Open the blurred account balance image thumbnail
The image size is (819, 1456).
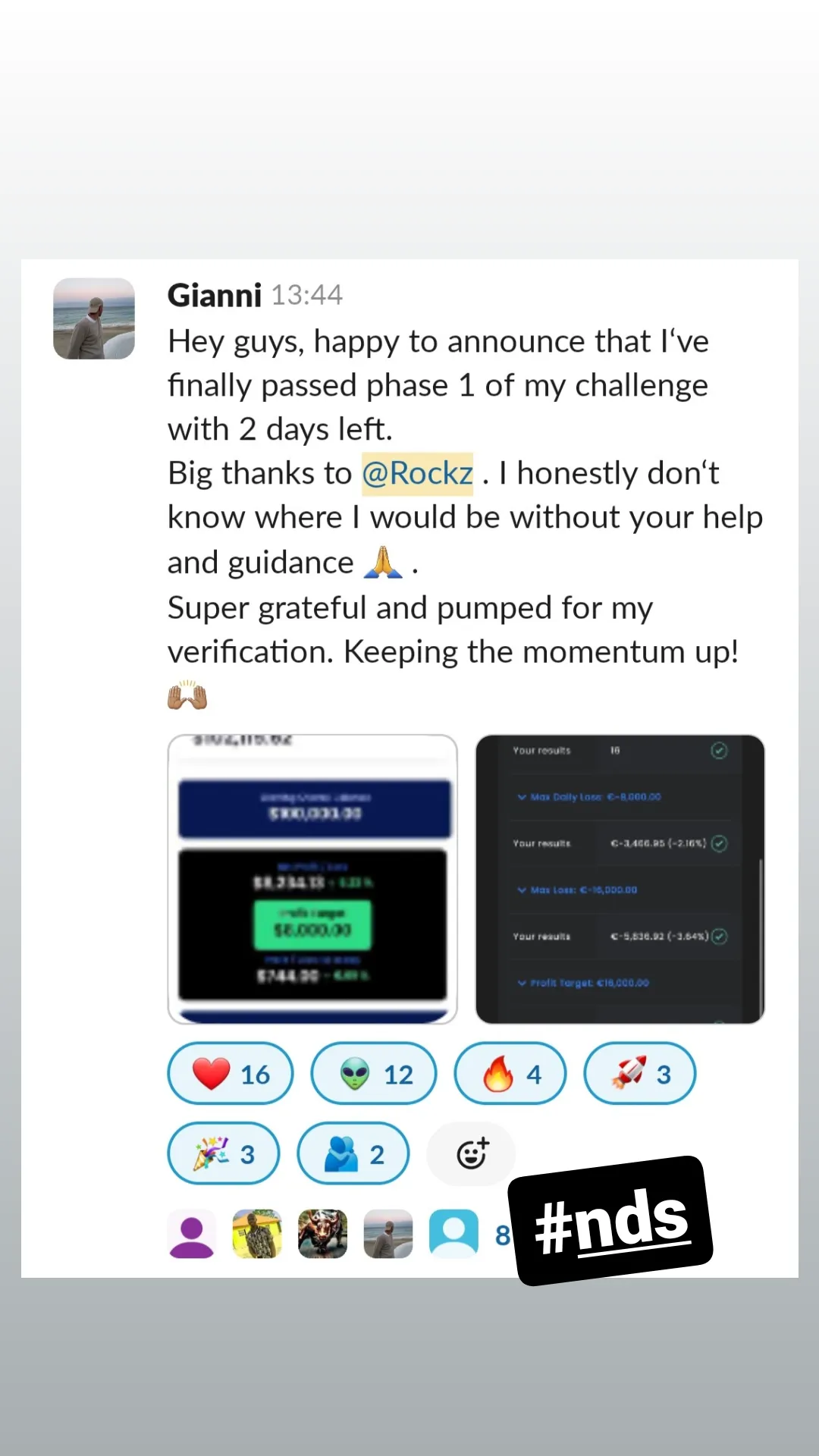point(312,879)
